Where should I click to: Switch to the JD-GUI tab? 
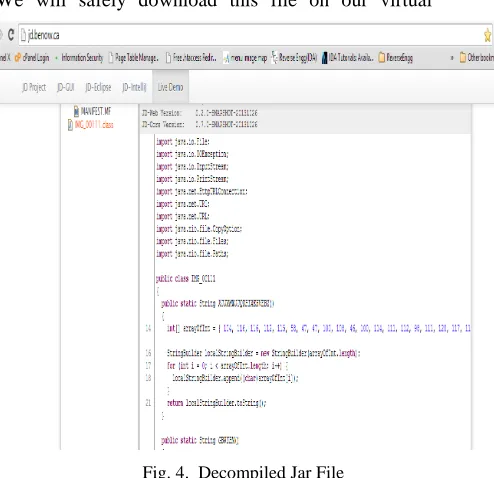pyautogui.click(x=65, y=87)
